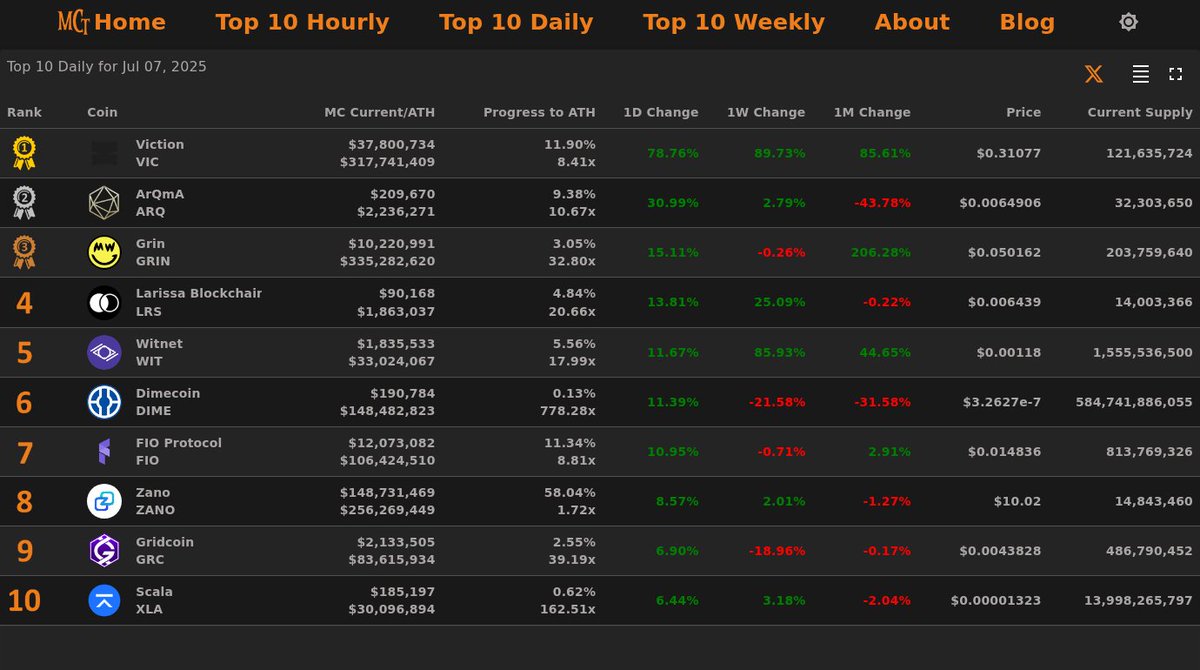Select the Dimecoin circular logo

pos(103,402)
